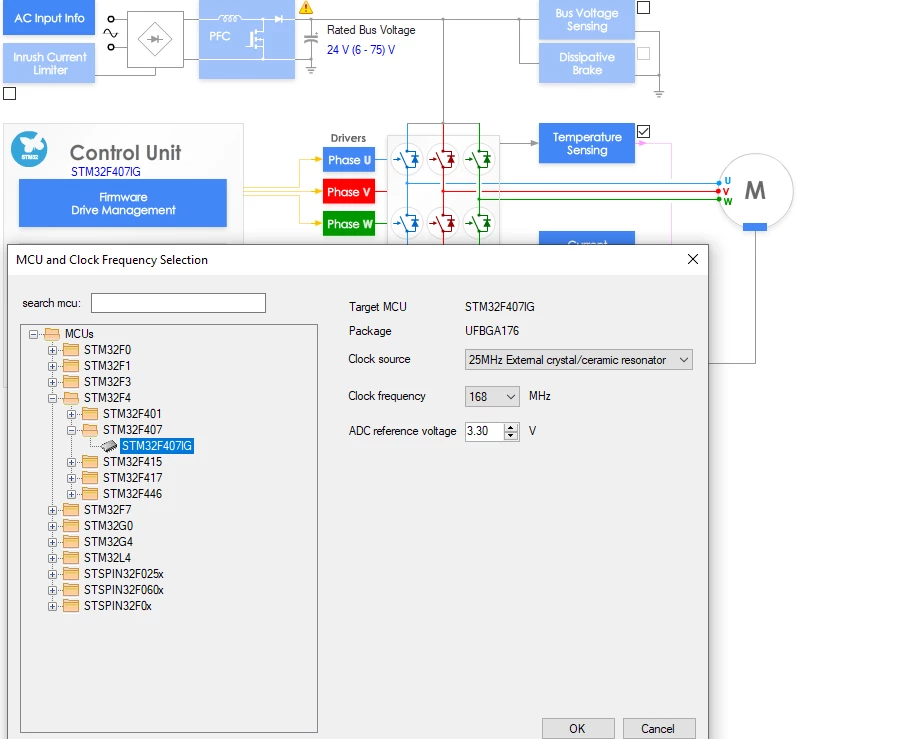Open Firmware Drive Management block
This screenshot has height=739, width=898.
pos(123,203)
